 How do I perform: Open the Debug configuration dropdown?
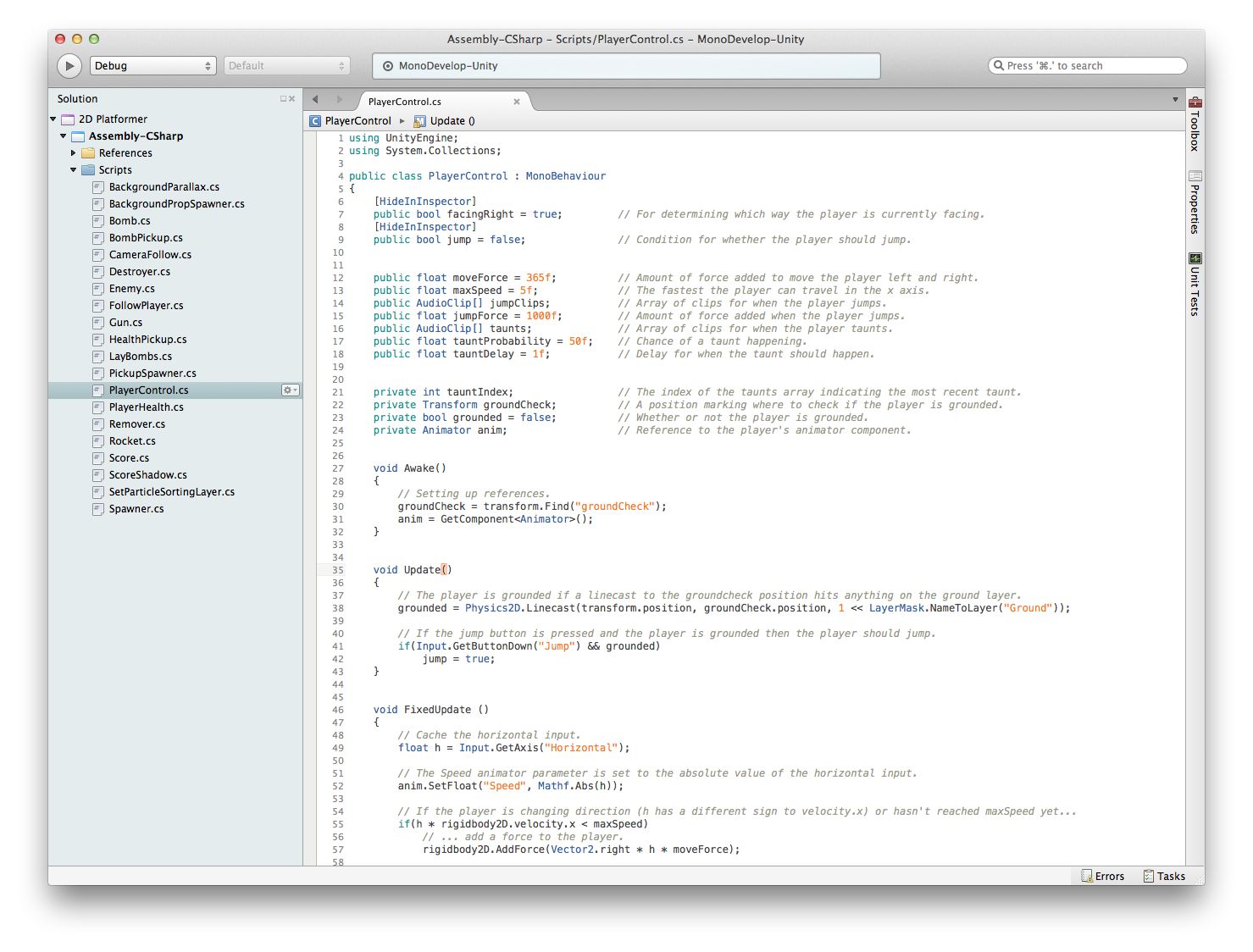click(152, 66)
